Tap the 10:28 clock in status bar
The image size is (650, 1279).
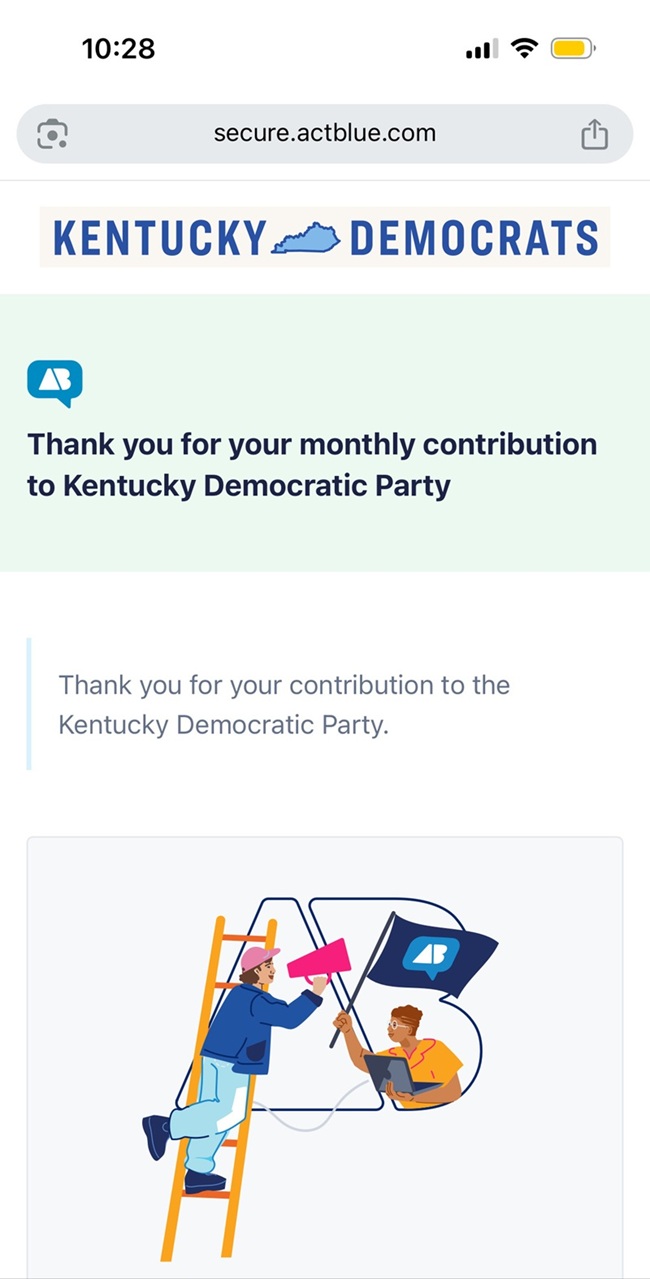coord(119,48)
